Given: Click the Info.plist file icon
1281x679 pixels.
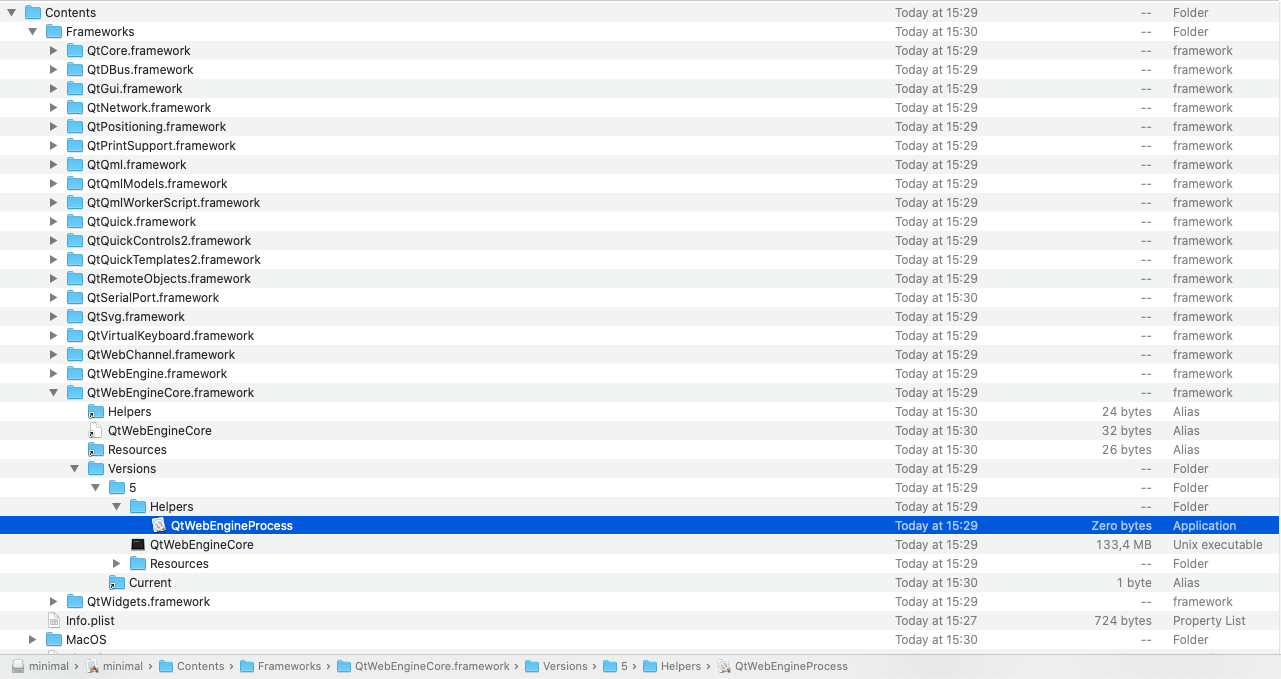Looking at the screenshot, I should 54,621.
